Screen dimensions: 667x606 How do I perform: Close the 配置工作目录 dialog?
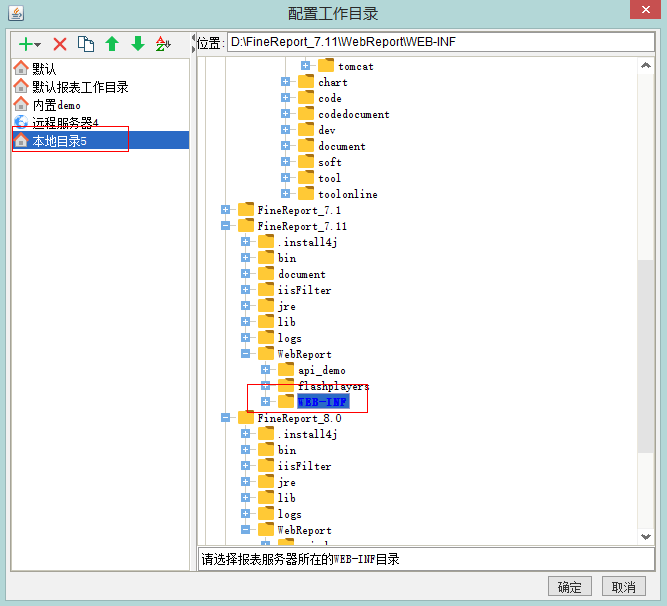[645, 9]
